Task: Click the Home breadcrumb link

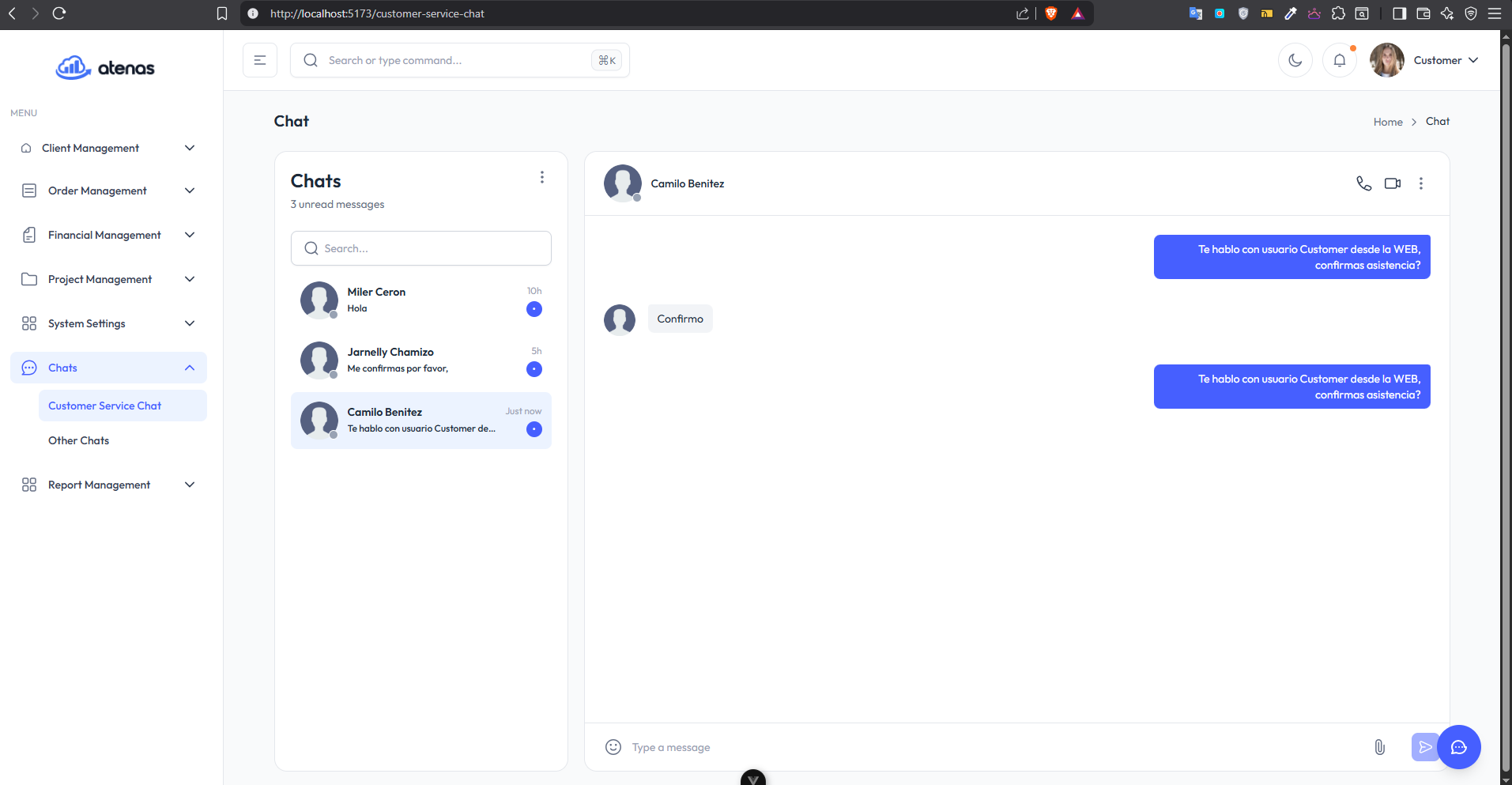Action: click(1387, 122)
